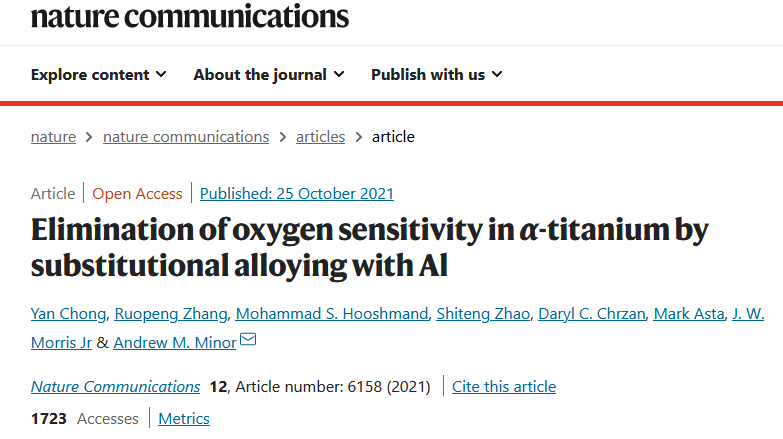
Task: Select author Mohammad S. Hooshmand
Action: (332, 314)
